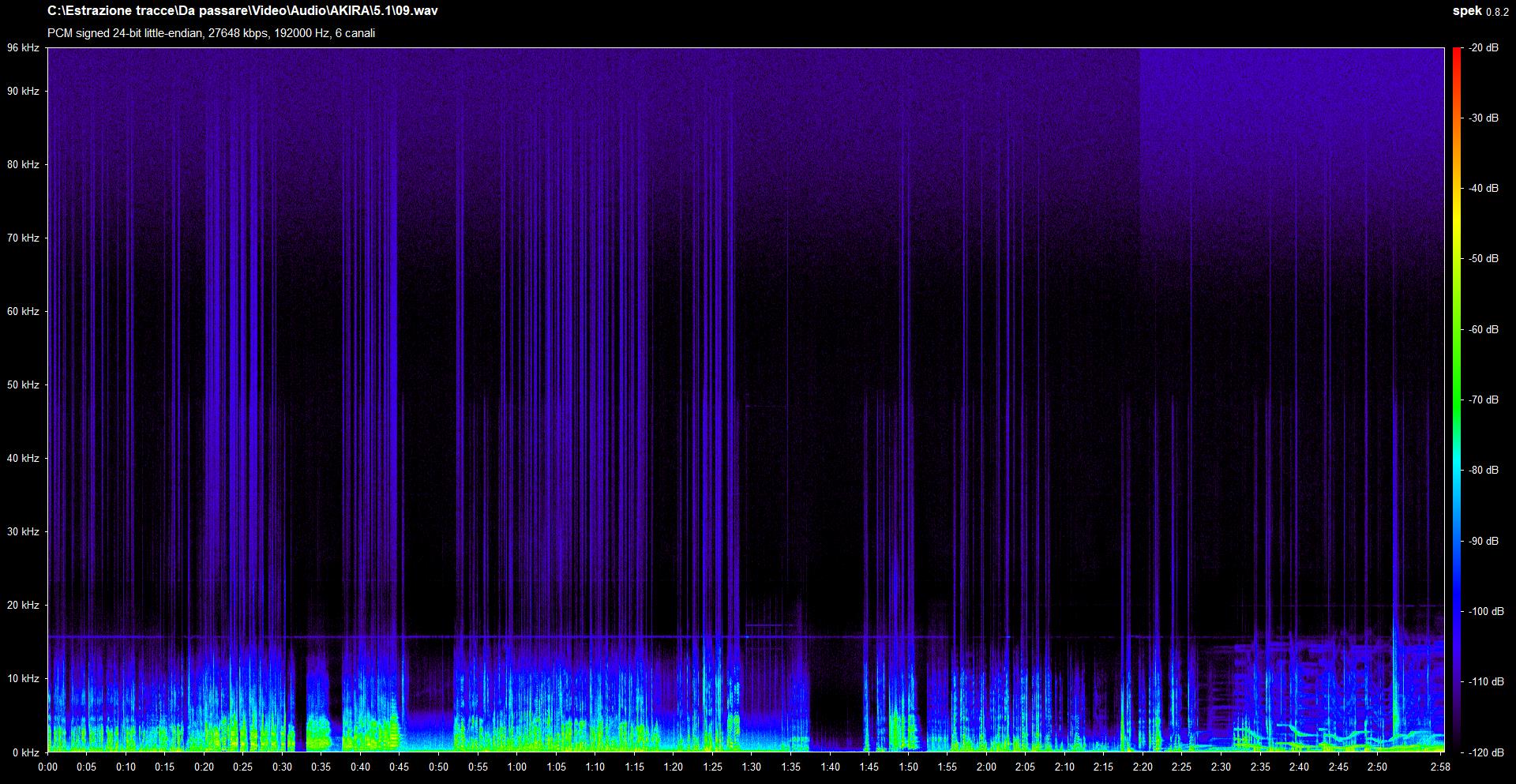The image size is (1516, 784).
Task: Click the 30 kHz frequency axis label
Action: [23, 532]
